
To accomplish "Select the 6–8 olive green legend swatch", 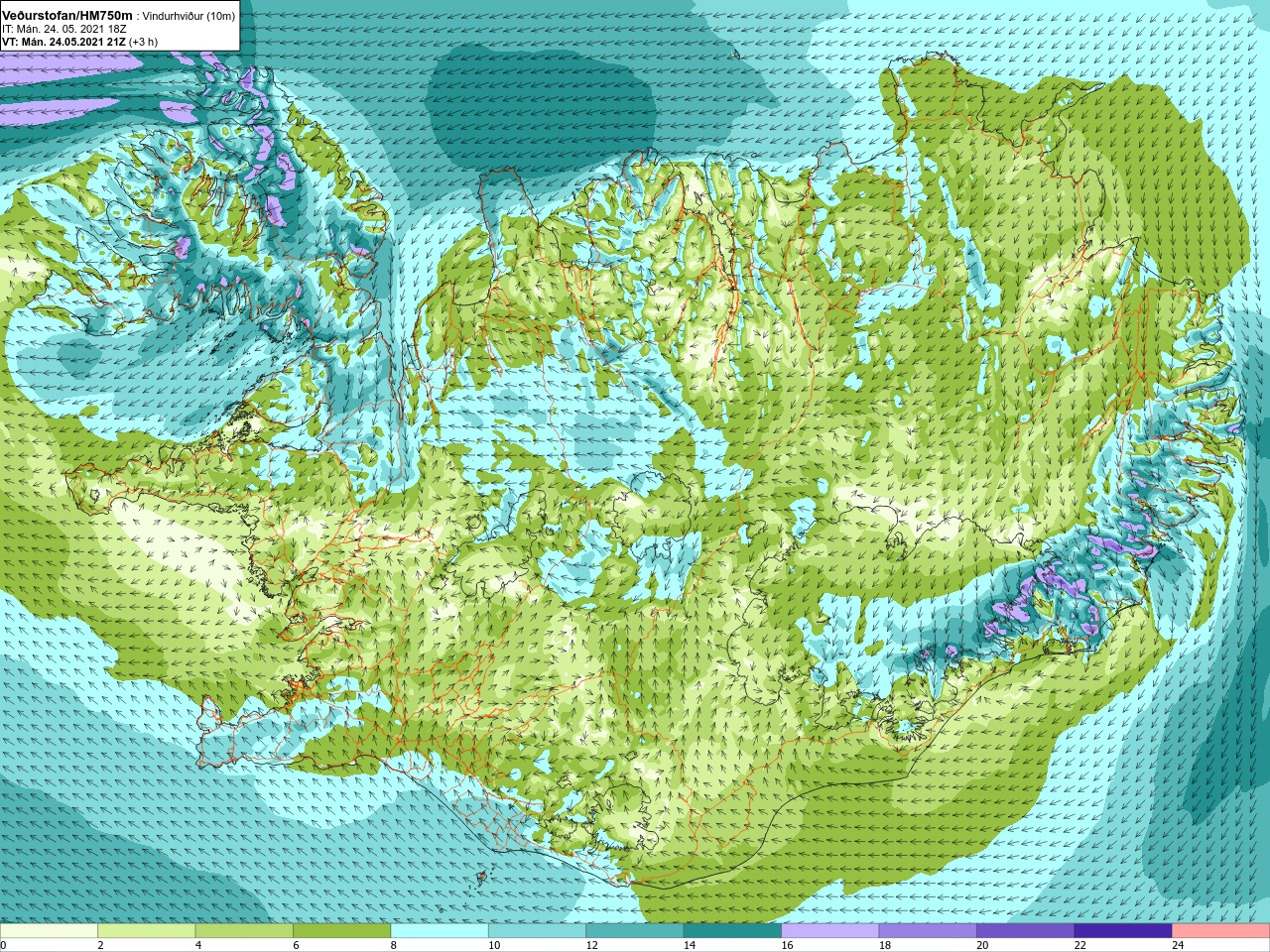I will coord(342,932).
